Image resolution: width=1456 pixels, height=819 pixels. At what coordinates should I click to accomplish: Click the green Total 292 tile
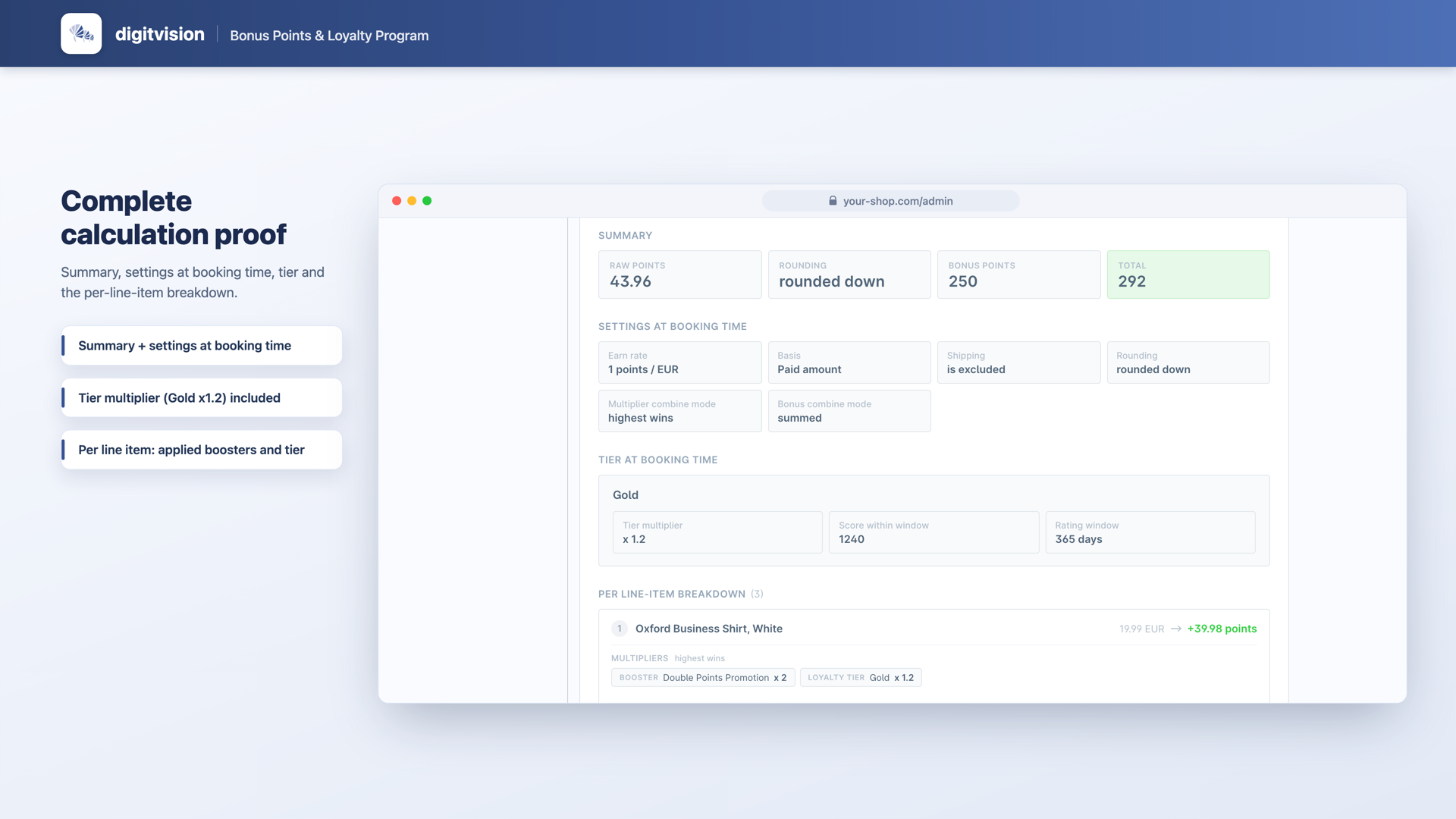click(x=1188, y=275)
